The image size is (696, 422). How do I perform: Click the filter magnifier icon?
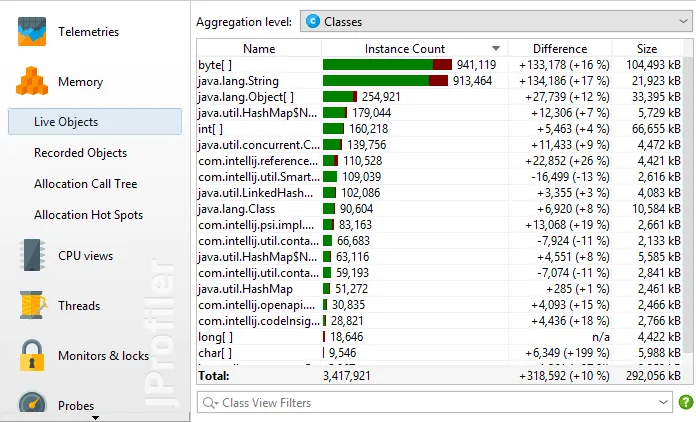tap(209, 403)
